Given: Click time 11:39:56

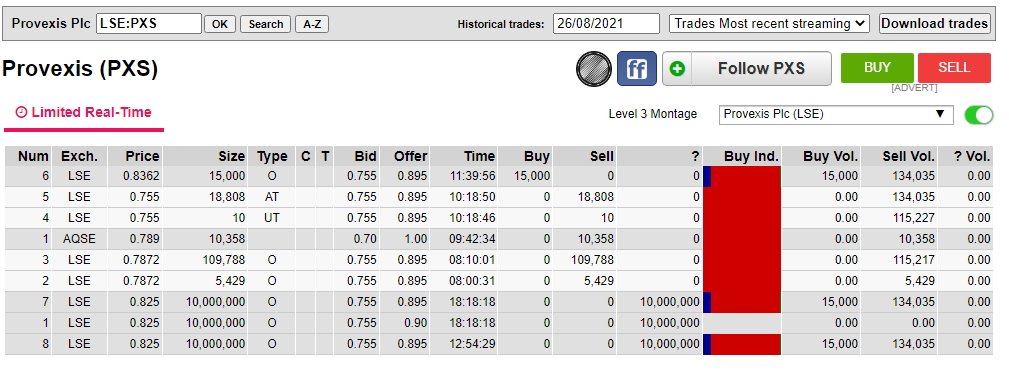Looking at the screenshot, I should (472, 176).
